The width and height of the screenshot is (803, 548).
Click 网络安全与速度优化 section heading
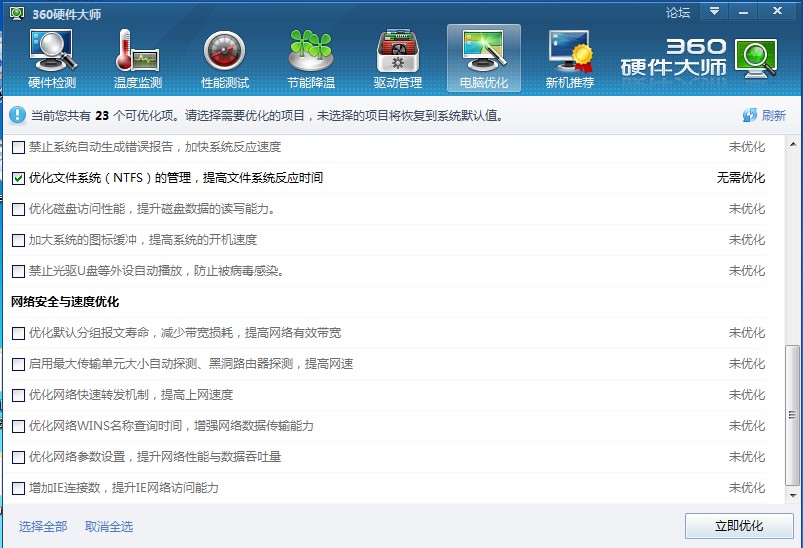[x=65, y=302]
